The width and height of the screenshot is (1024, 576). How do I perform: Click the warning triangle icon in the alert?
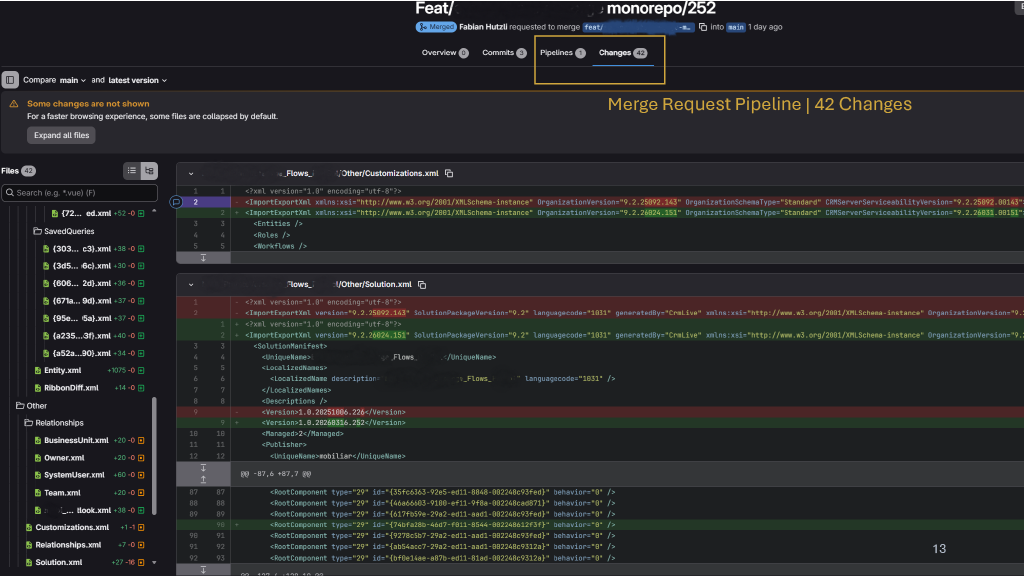point(14,104)
